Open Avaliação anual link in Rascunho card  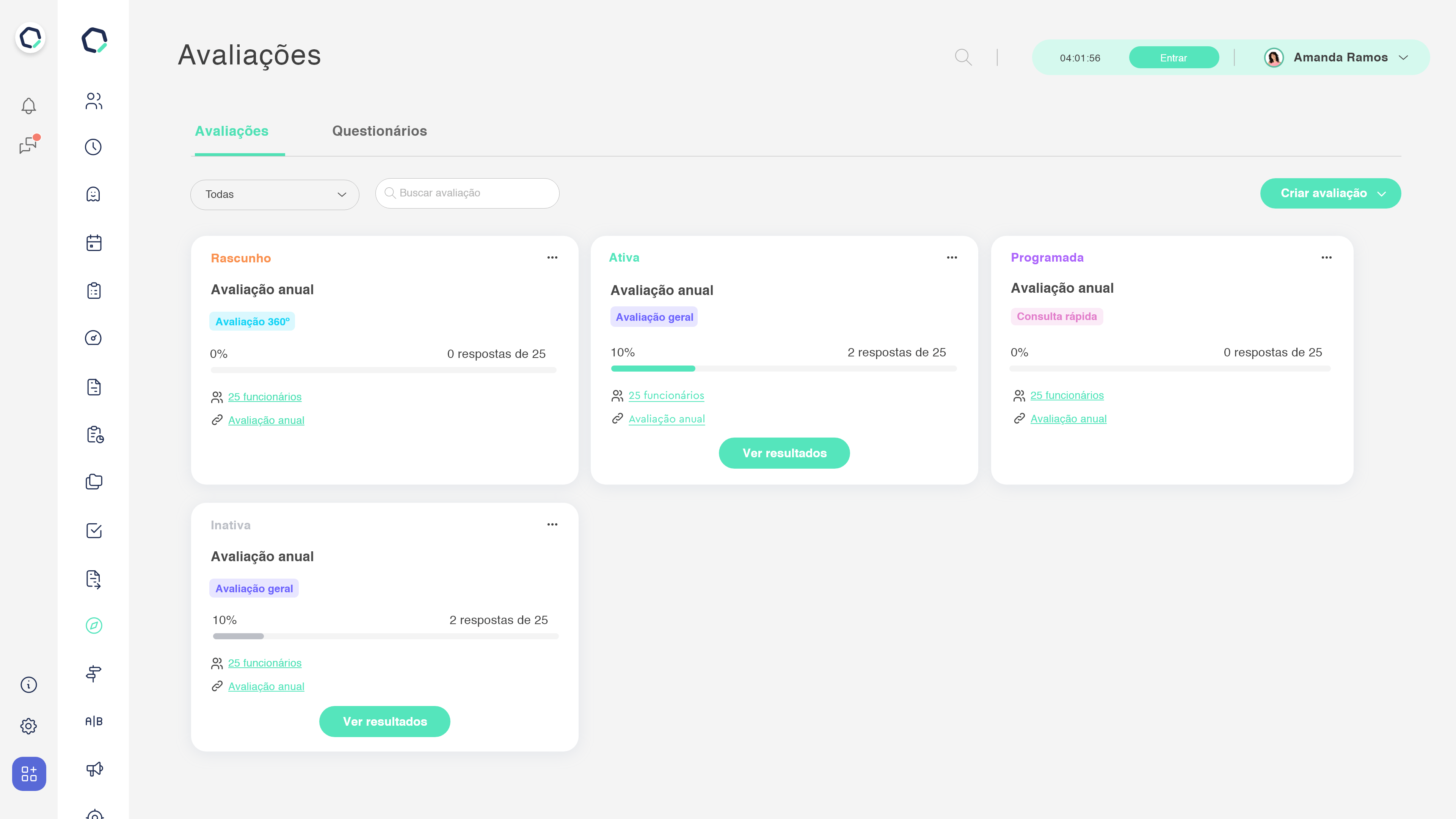266,420
